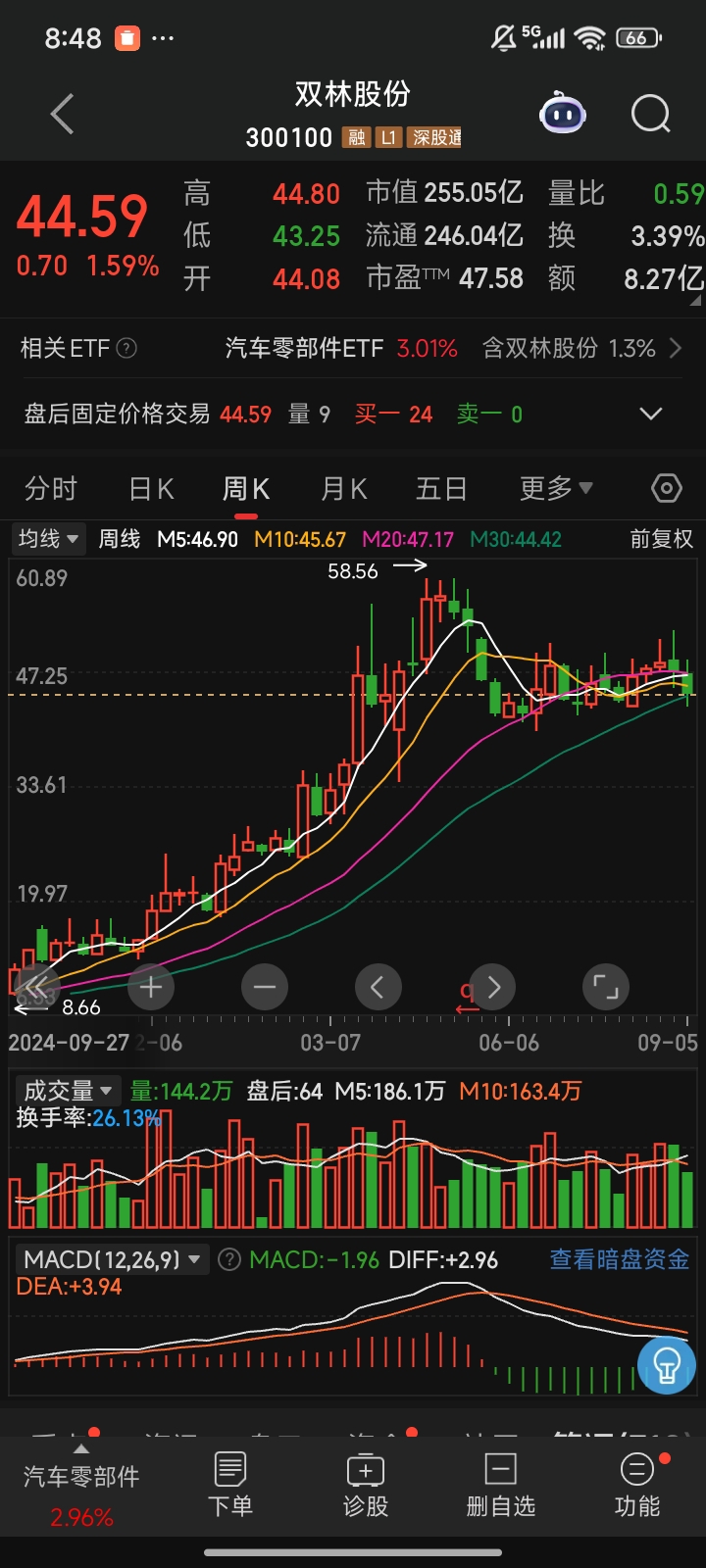Open 均线 indicator dropdown
The width and height of the screenshot is (706, 1568).
click(48, 538)
